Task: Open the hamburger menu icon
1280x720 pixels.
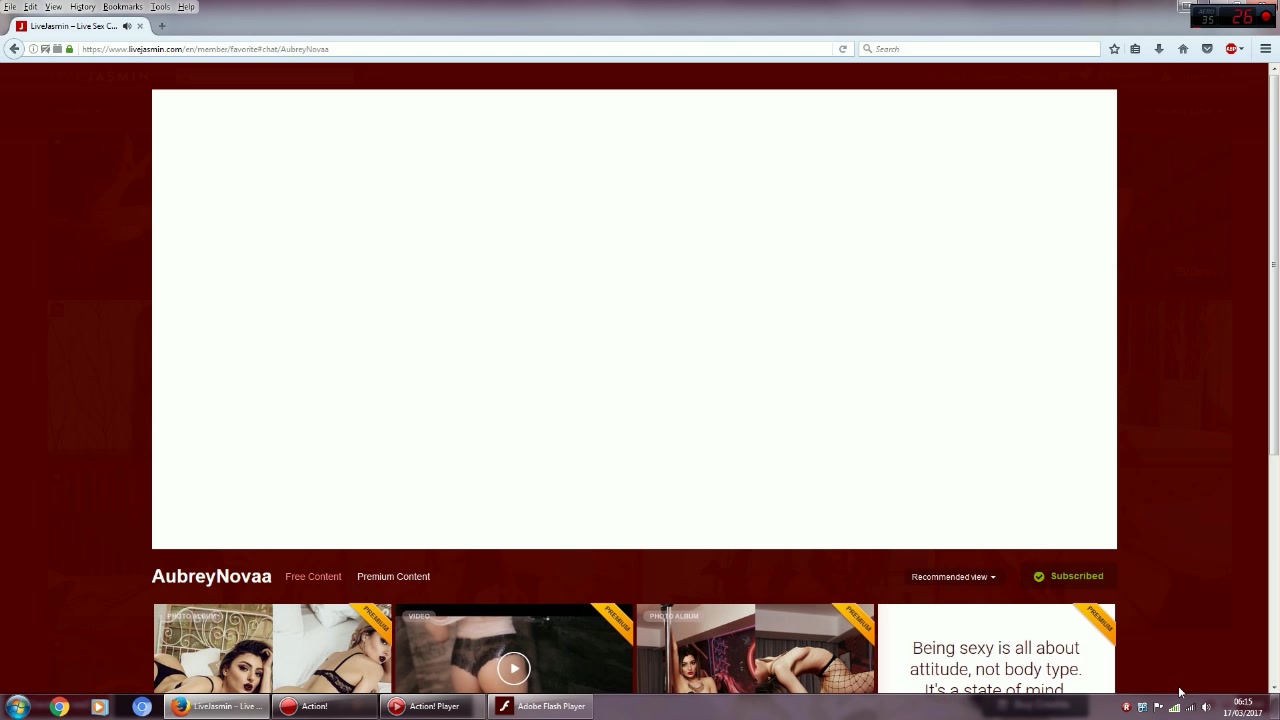Action: tap(1265, 49)
